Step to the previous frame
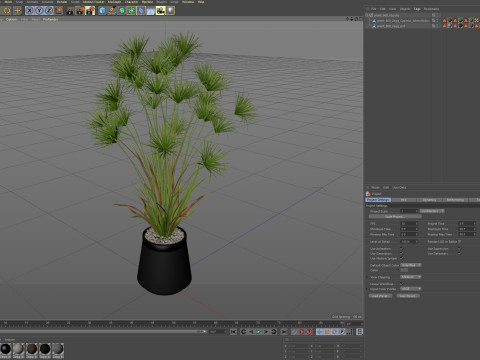 pyautogui.click(x=251, y=332)
